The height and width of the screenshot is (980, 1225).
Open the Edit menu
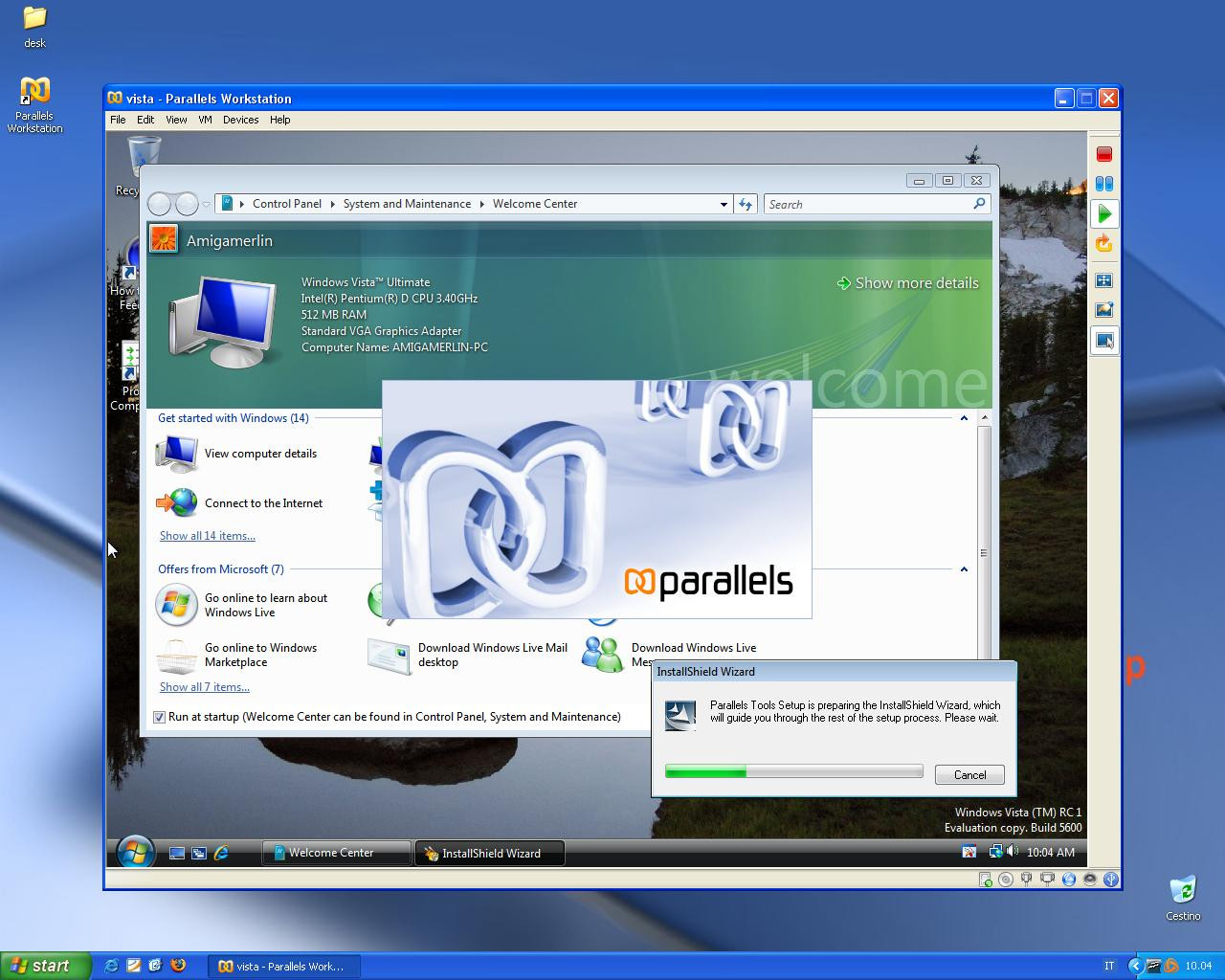pos(145,120)
